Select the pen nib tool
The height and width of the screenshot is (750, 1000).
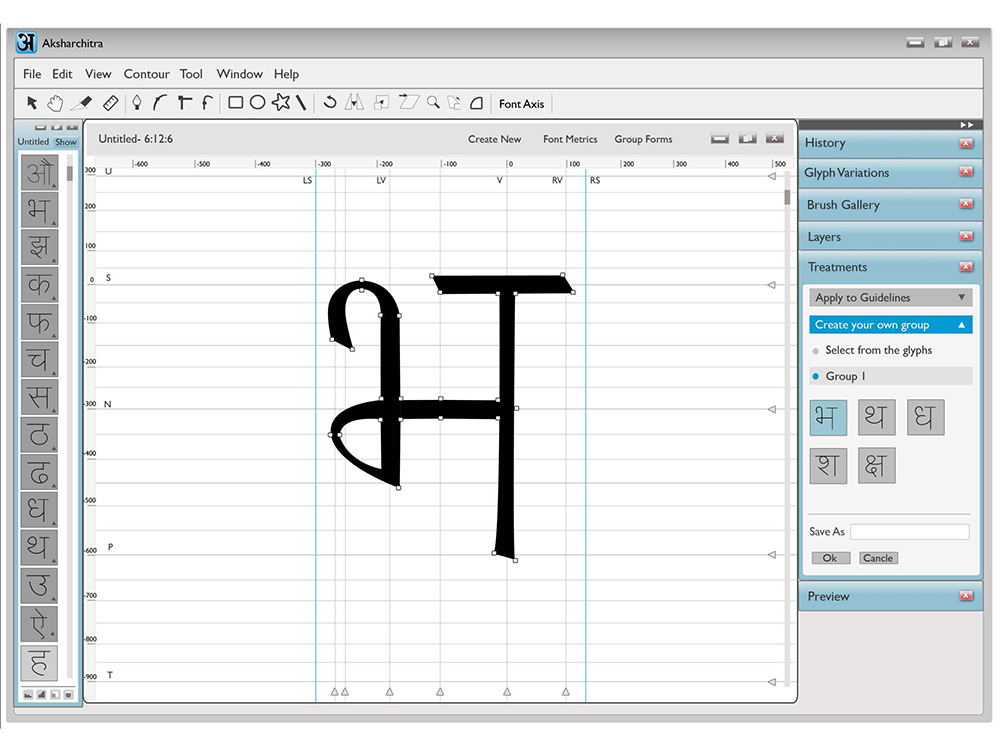(x=136, y=103)
